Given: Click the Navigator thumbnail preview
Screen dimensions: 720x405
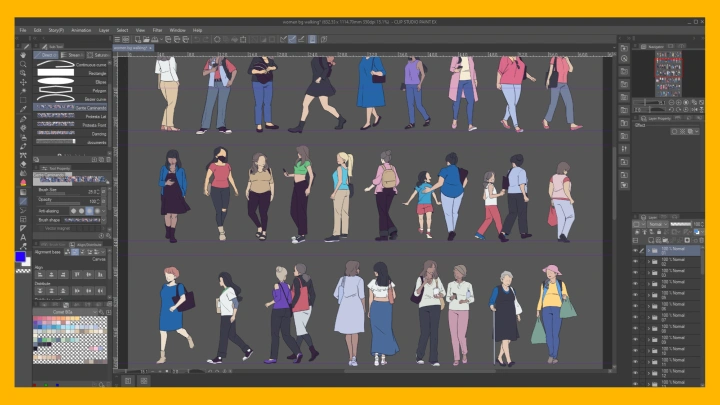Looking at the screenshot, I should tap(668, 73).
